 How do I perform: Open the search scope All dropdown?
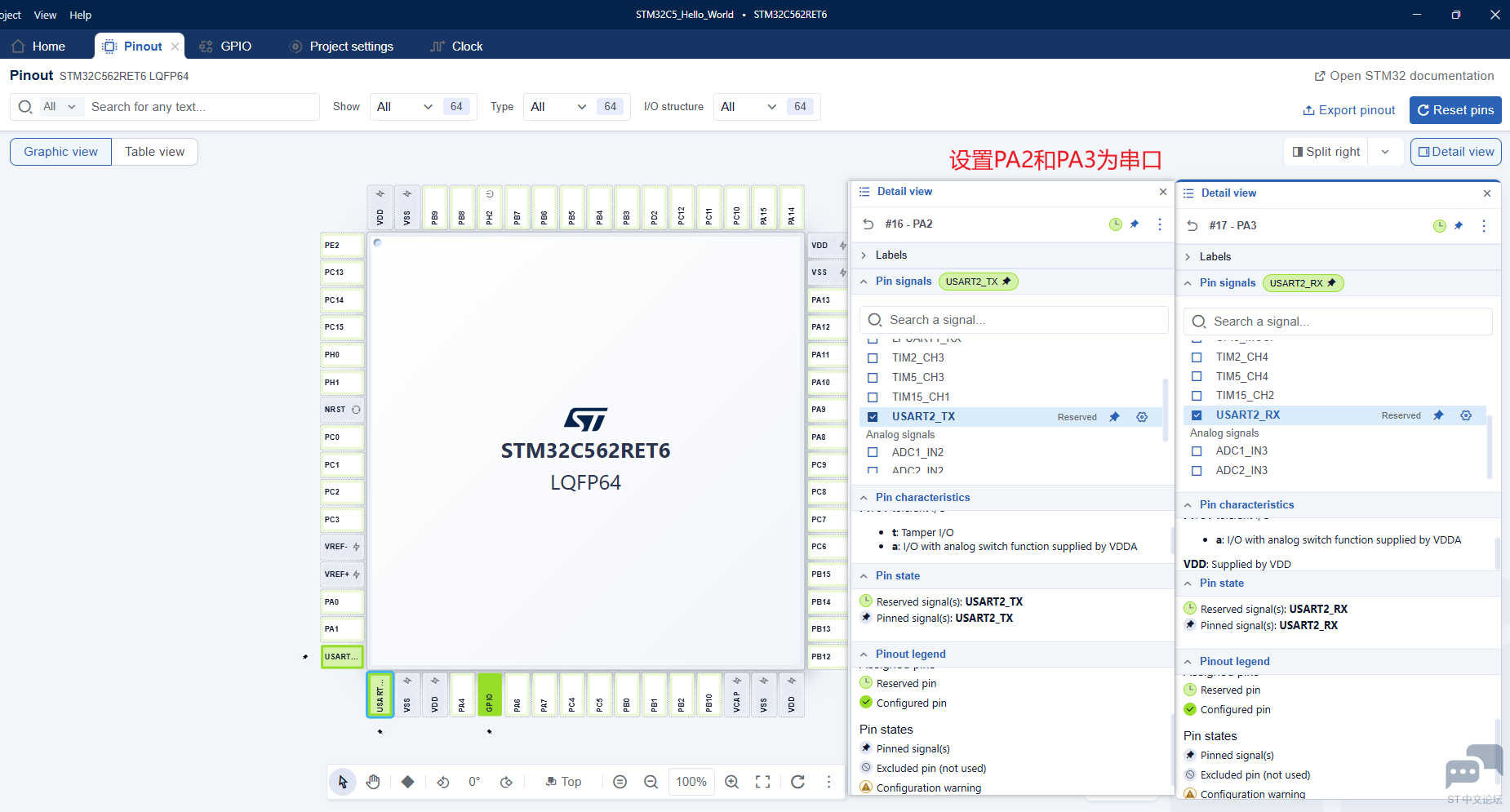60,107
